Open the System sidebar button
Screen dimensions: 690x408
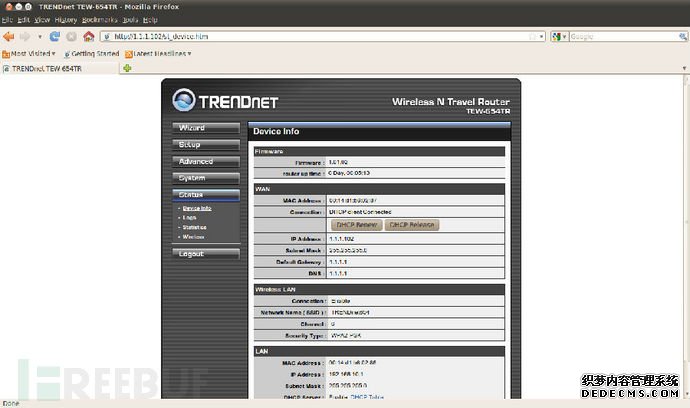(x=206, y=178)
